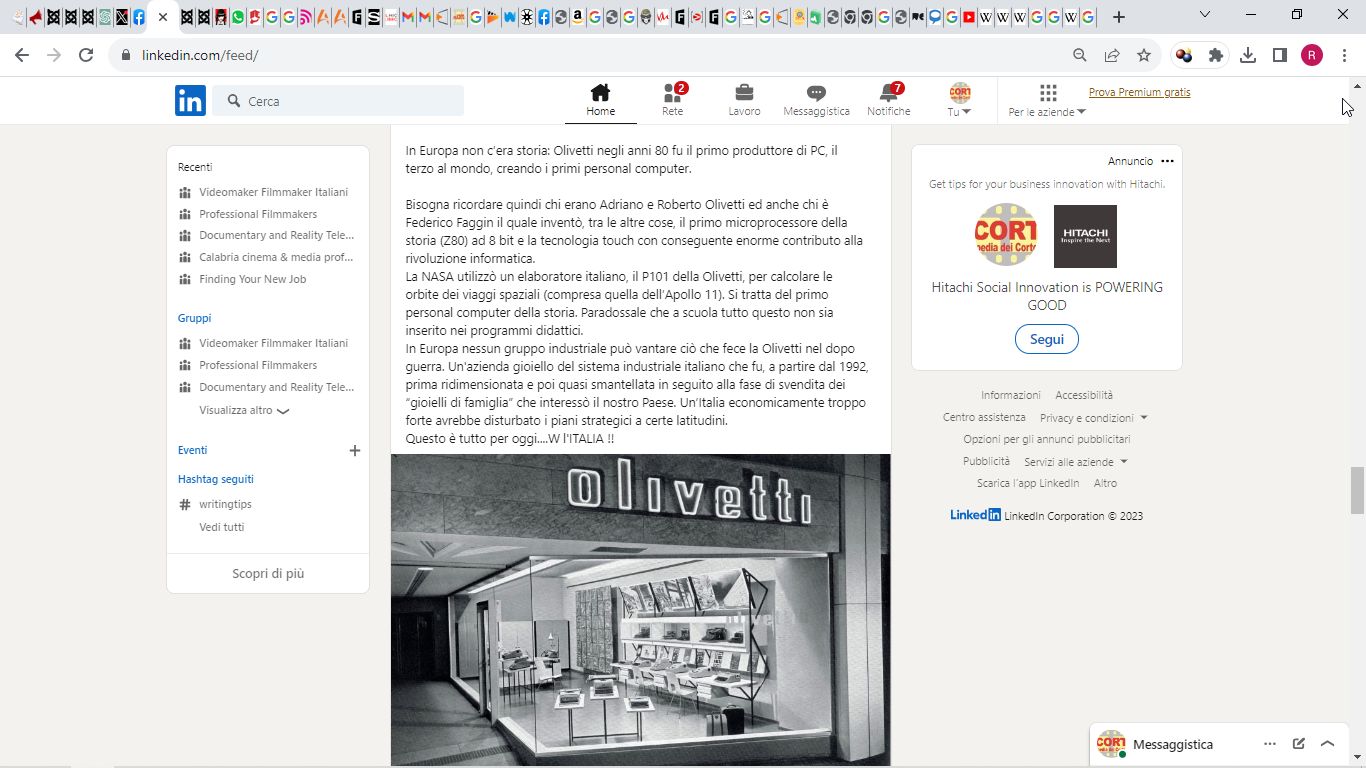
Task: Click the compose new message icon
Action: [1298, 744]
